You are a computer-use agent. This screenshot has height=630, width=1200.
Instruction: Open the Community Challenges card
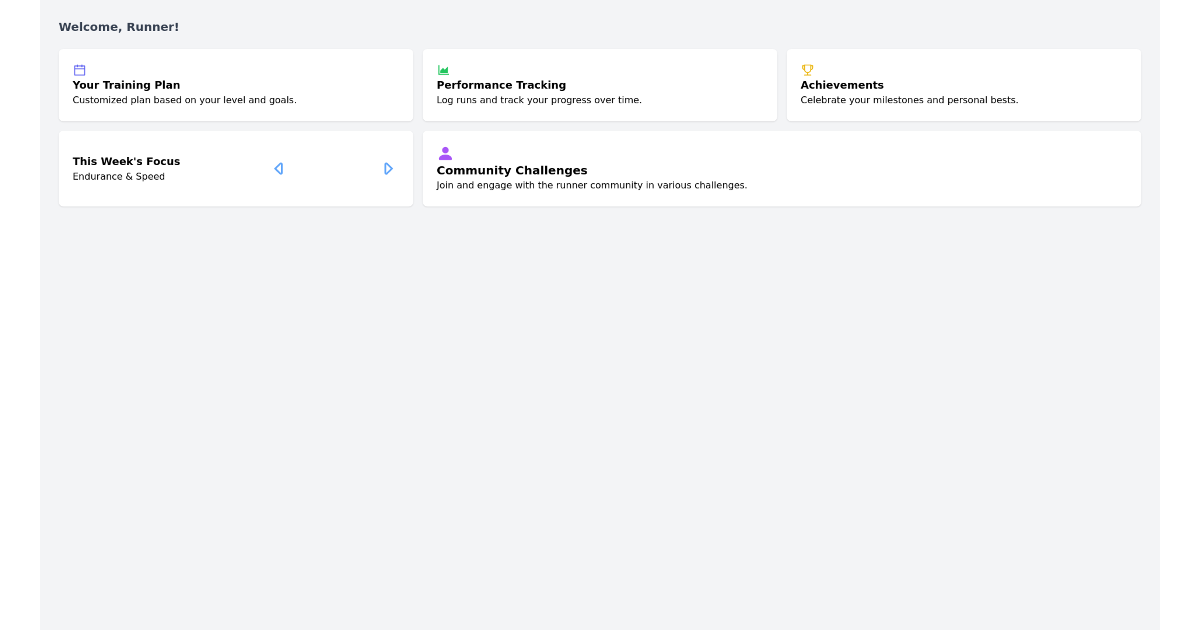pos(782,168)
